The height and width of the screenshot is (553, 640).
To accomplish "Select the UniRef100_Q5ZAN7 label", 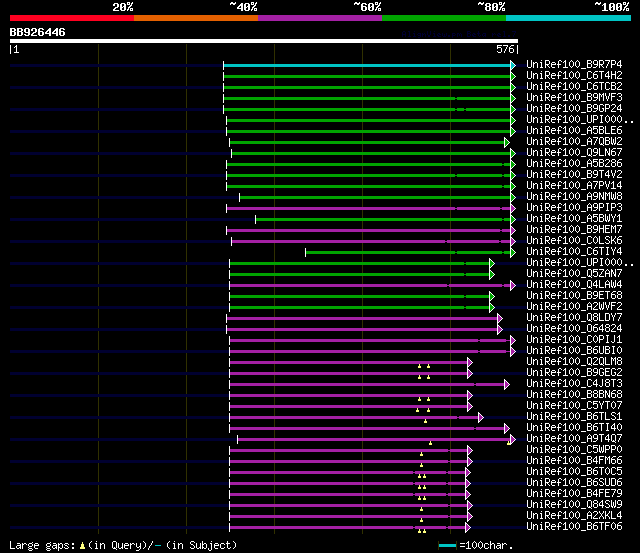I will point(574,273).
